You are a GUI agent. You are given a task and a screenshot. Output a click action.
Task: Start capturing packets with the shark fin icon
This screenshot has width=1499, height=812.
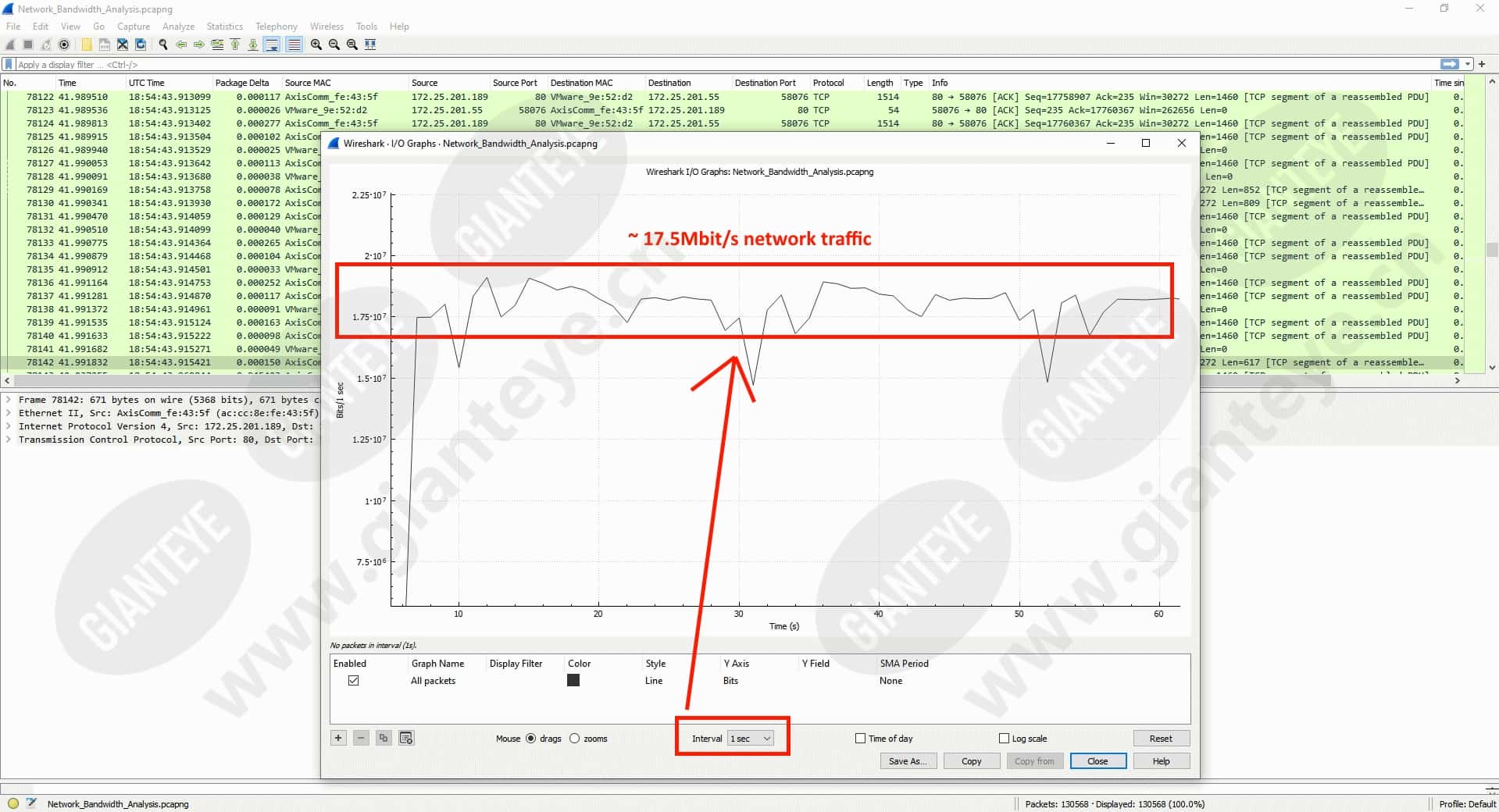(x=10, y=45)
